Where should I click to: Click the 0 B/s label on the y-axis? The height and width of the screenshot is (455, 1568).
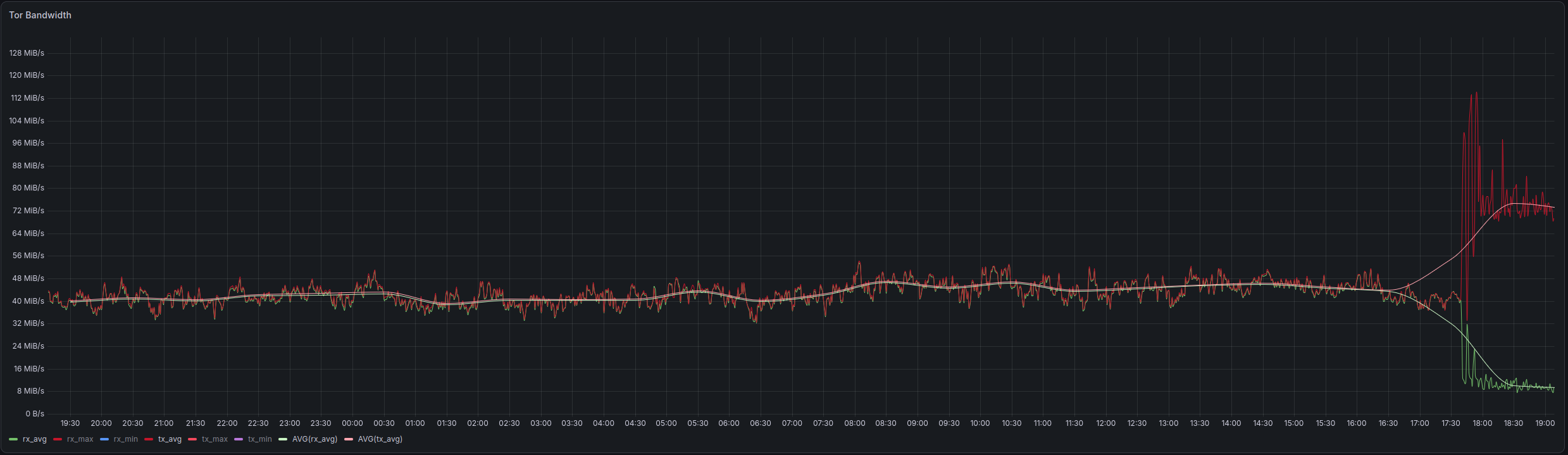pos(35,414)
